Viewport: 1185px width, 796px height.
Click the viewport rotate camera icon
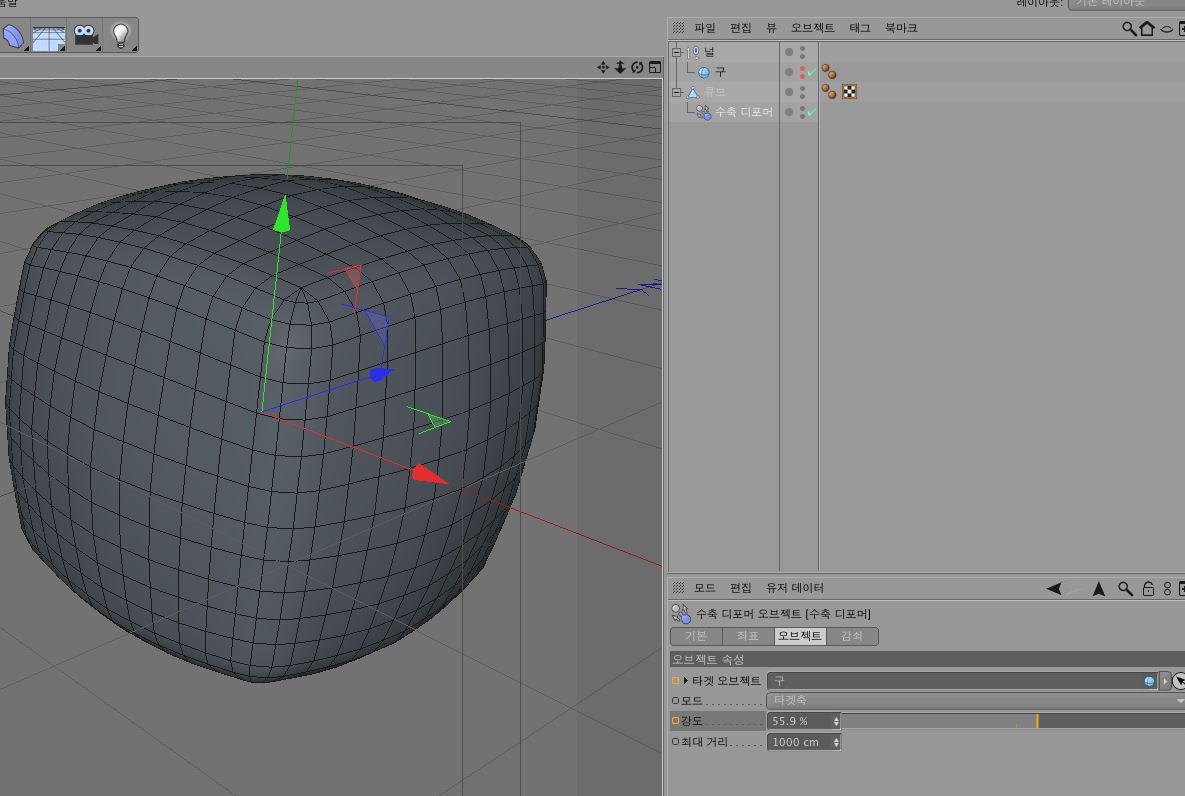click(637, 67)
